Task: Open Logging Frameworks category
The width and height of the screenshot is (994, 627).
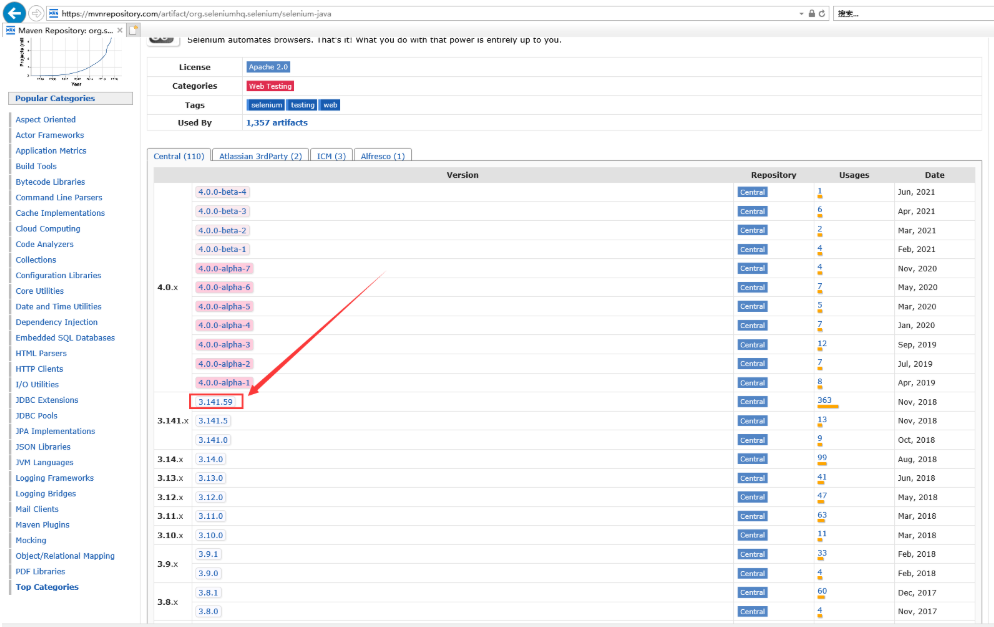Action: pos(55,478)
